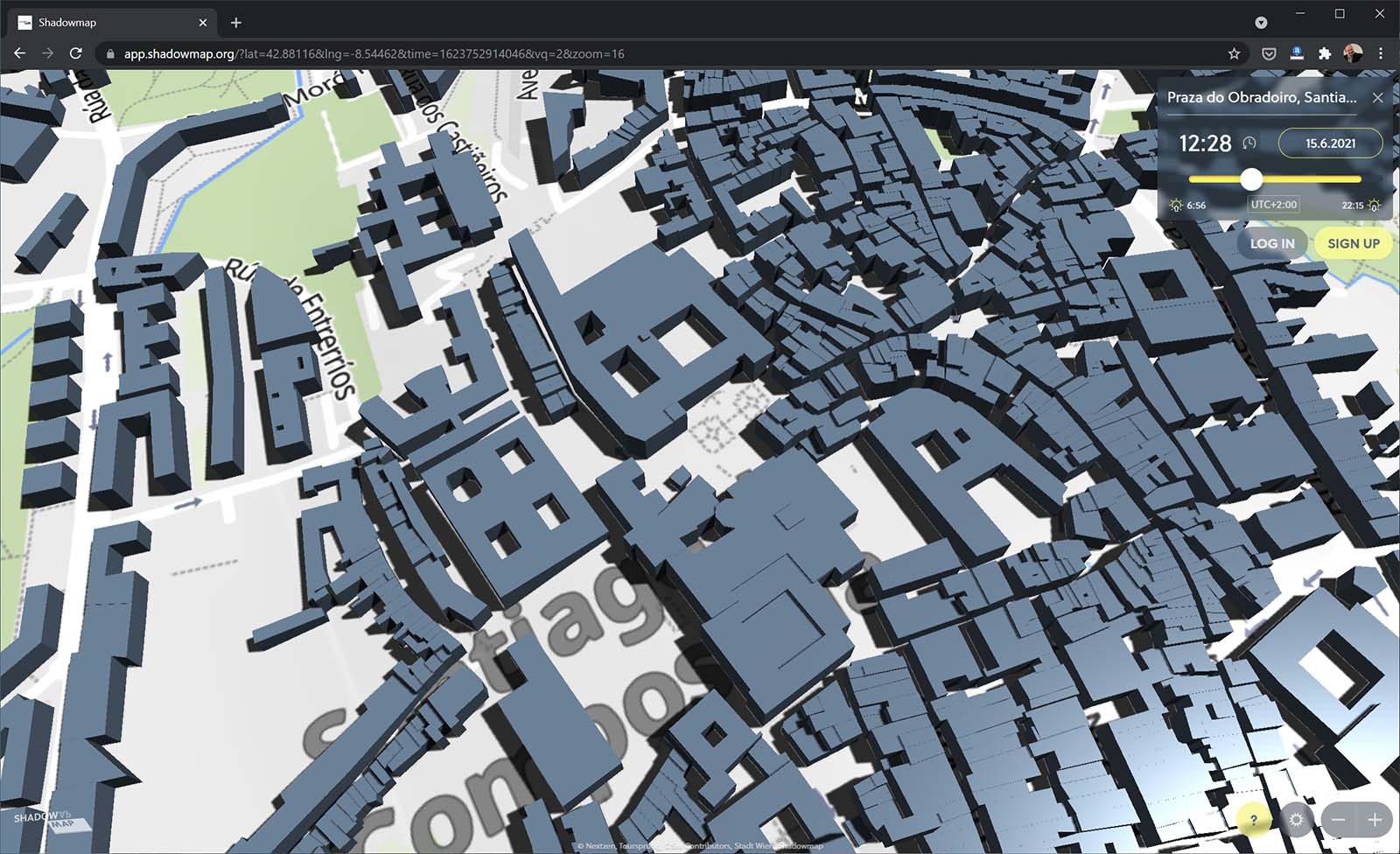Click the 12:28 time display

tap(1205, 143)
